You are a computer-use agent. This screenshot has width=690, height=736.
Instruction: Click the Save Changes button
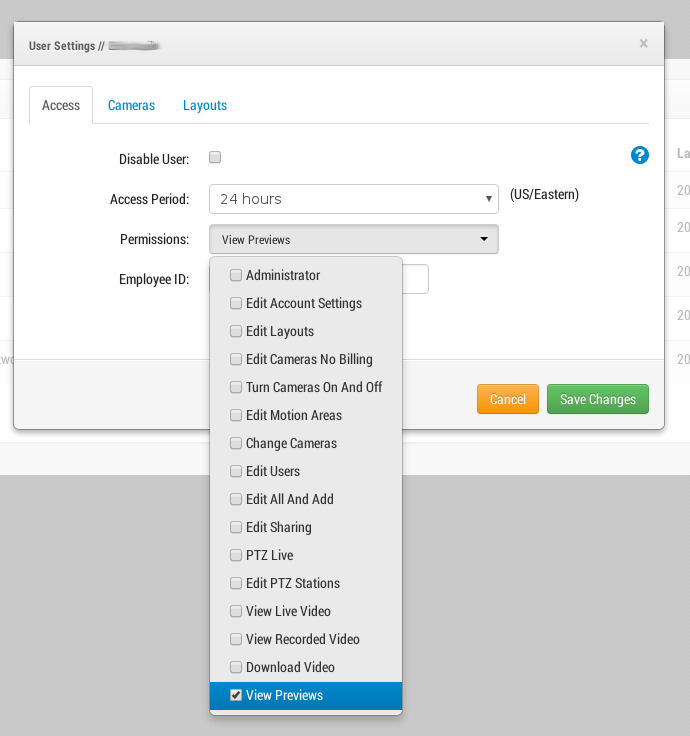597,399
